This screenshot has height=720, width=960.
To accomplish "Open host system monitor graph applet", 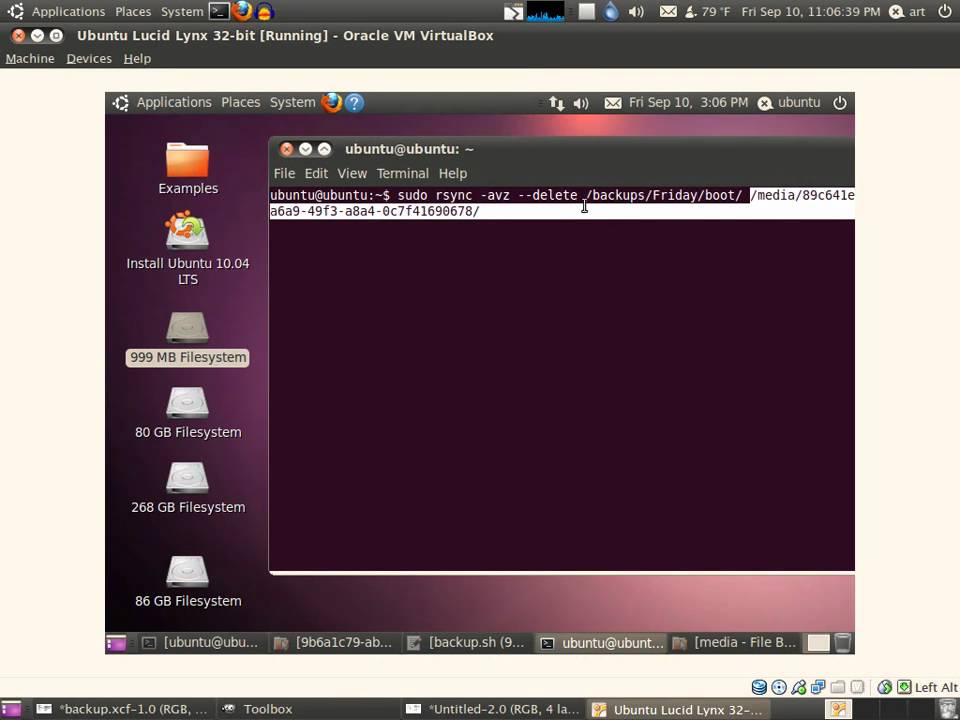I will (546, 11).
